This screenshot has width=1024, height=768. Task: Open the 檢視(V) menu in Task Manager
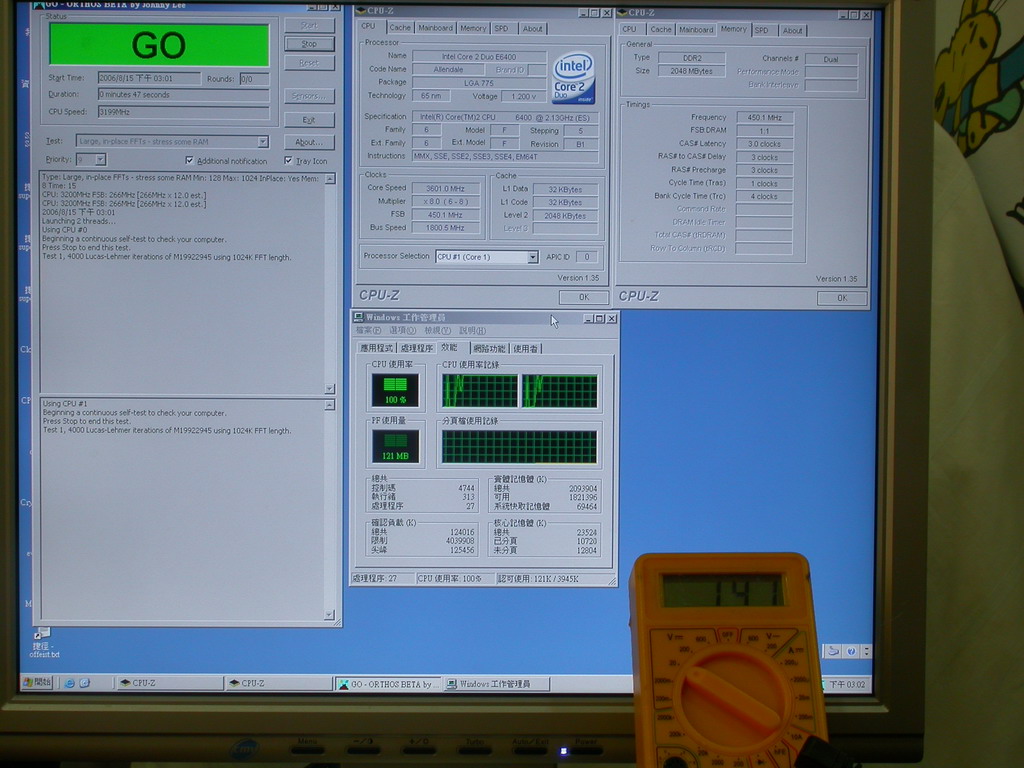point(438,330)
